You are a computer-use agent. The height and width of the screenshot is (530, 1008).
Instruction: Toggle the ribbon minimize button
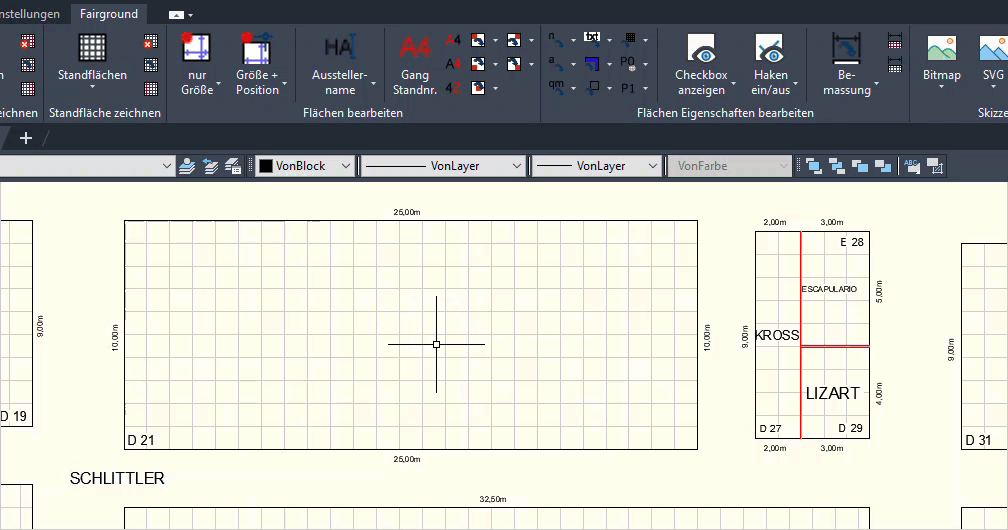176,15
